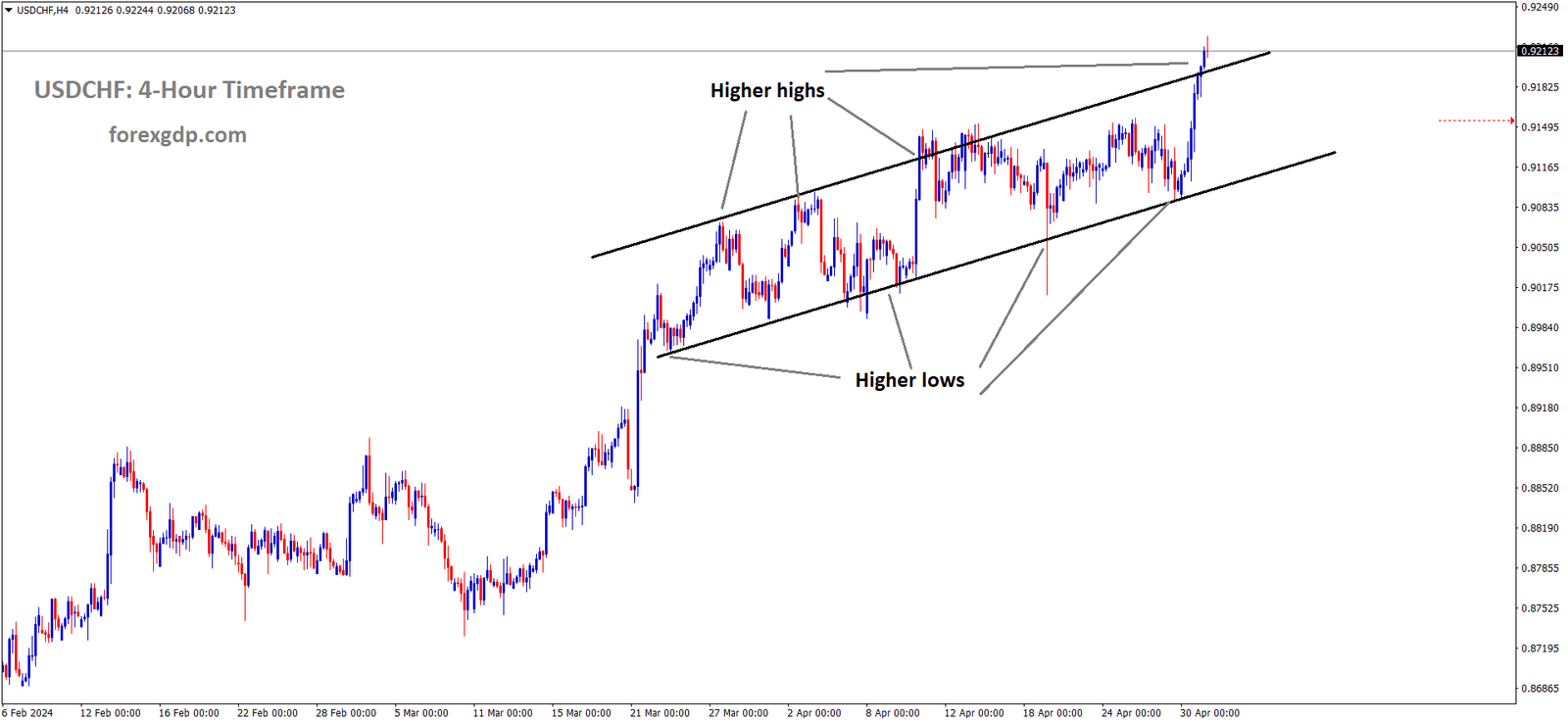Click price axis label 0.87525
Viewport: 1568px width, 723px height.
pos(1540,608)
